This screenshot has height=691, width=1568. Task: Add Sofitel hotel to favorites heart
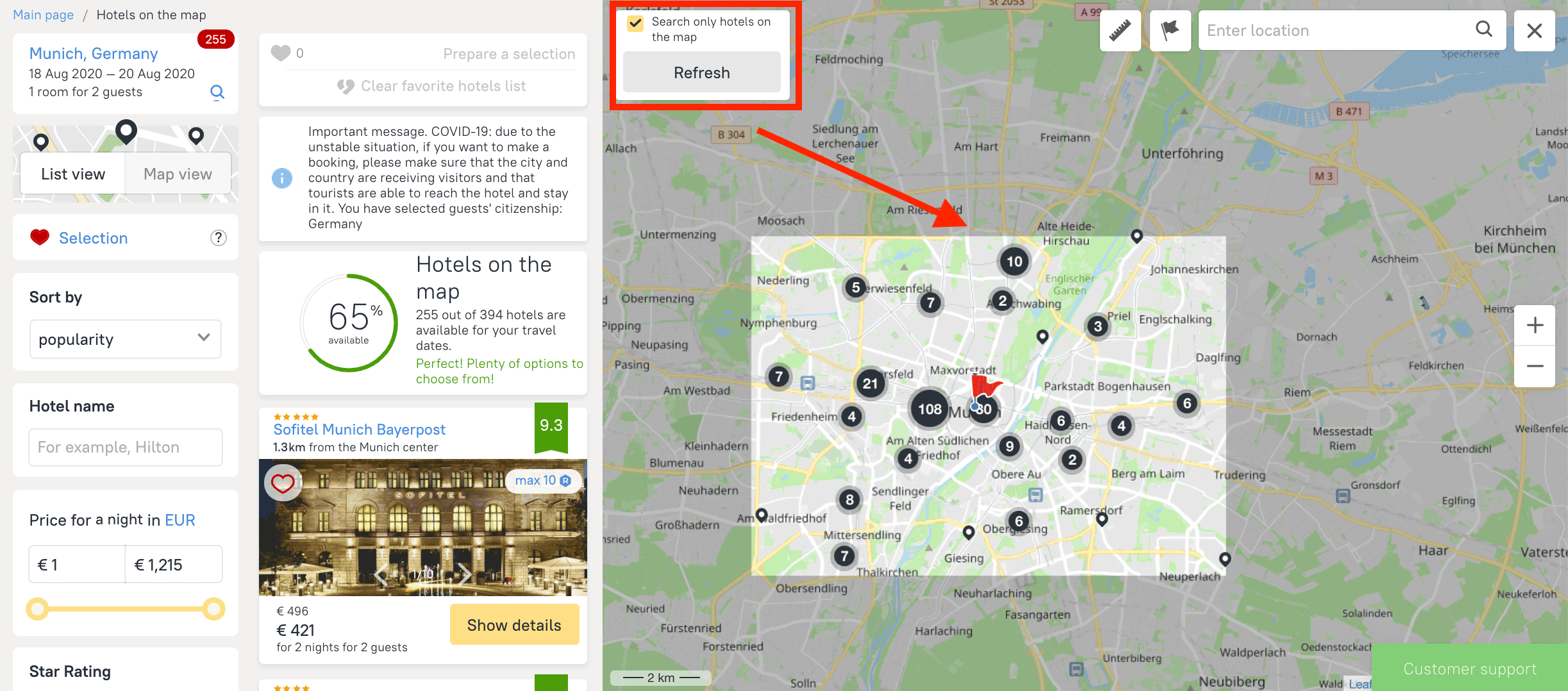(x=283, y=483)
